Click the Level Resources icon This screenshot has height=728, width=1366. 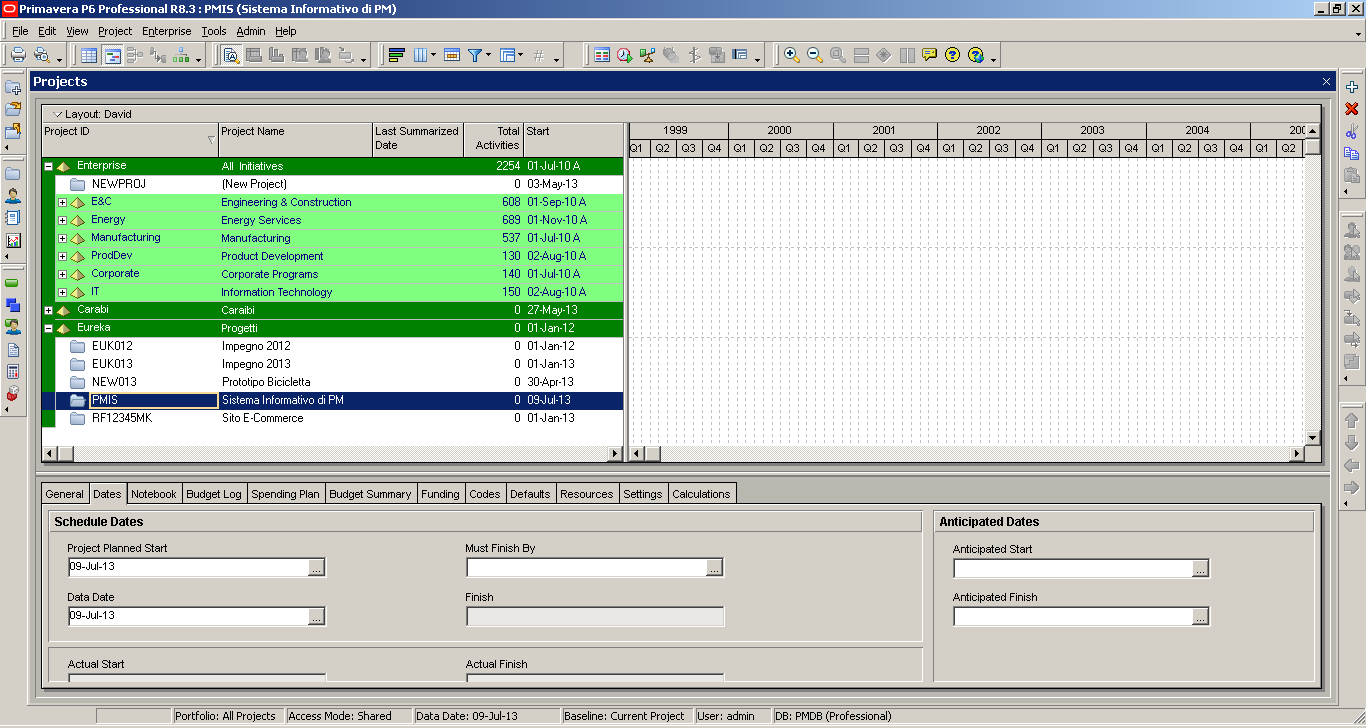[647, 56]
